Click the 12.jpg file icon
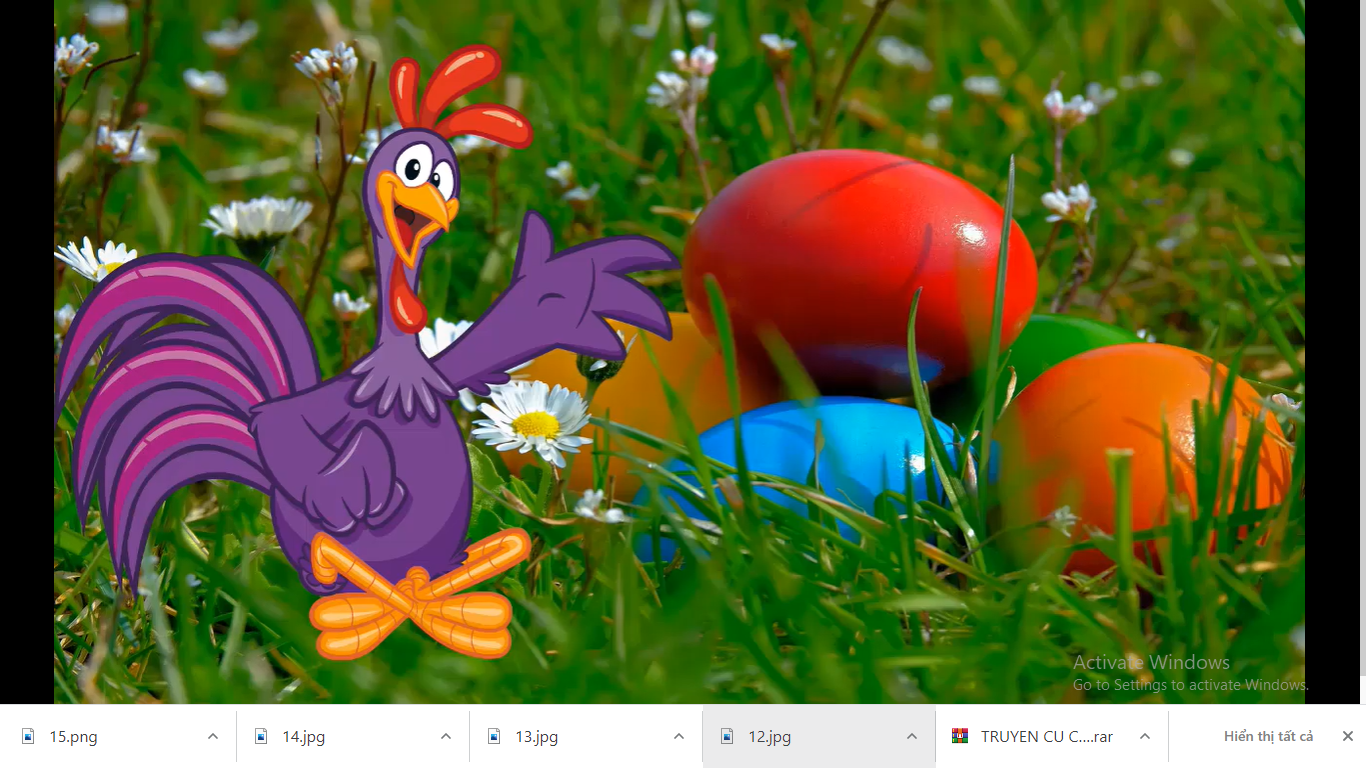 point(727,736)
